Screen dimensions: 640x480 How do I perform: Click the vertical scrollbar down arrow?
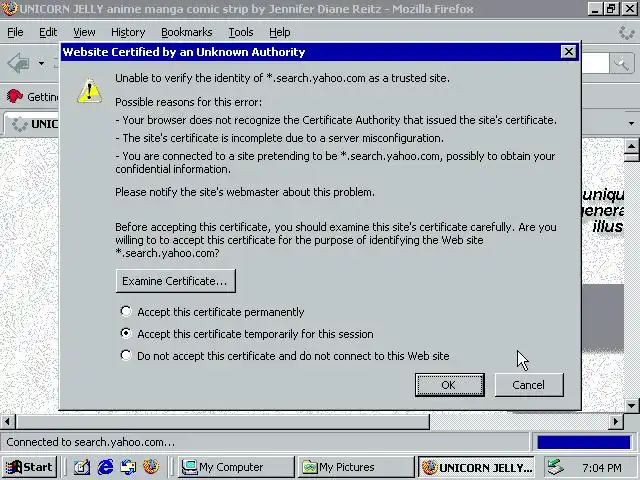(x=631, y=405)
